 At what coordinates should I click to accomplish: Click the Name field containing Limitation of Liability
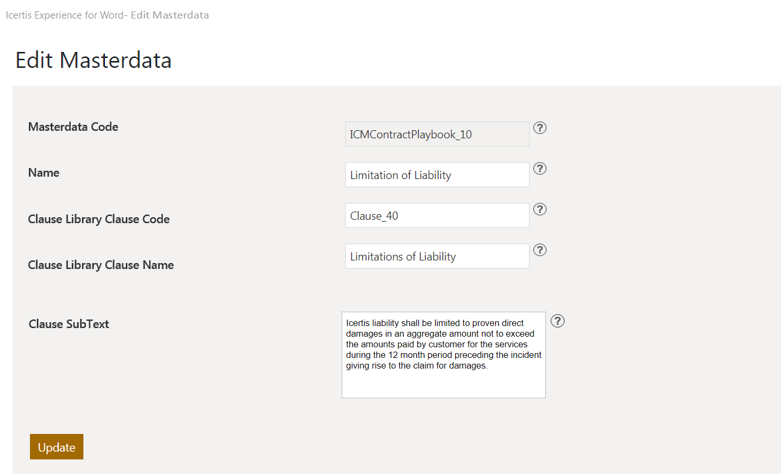click(437, 175)
